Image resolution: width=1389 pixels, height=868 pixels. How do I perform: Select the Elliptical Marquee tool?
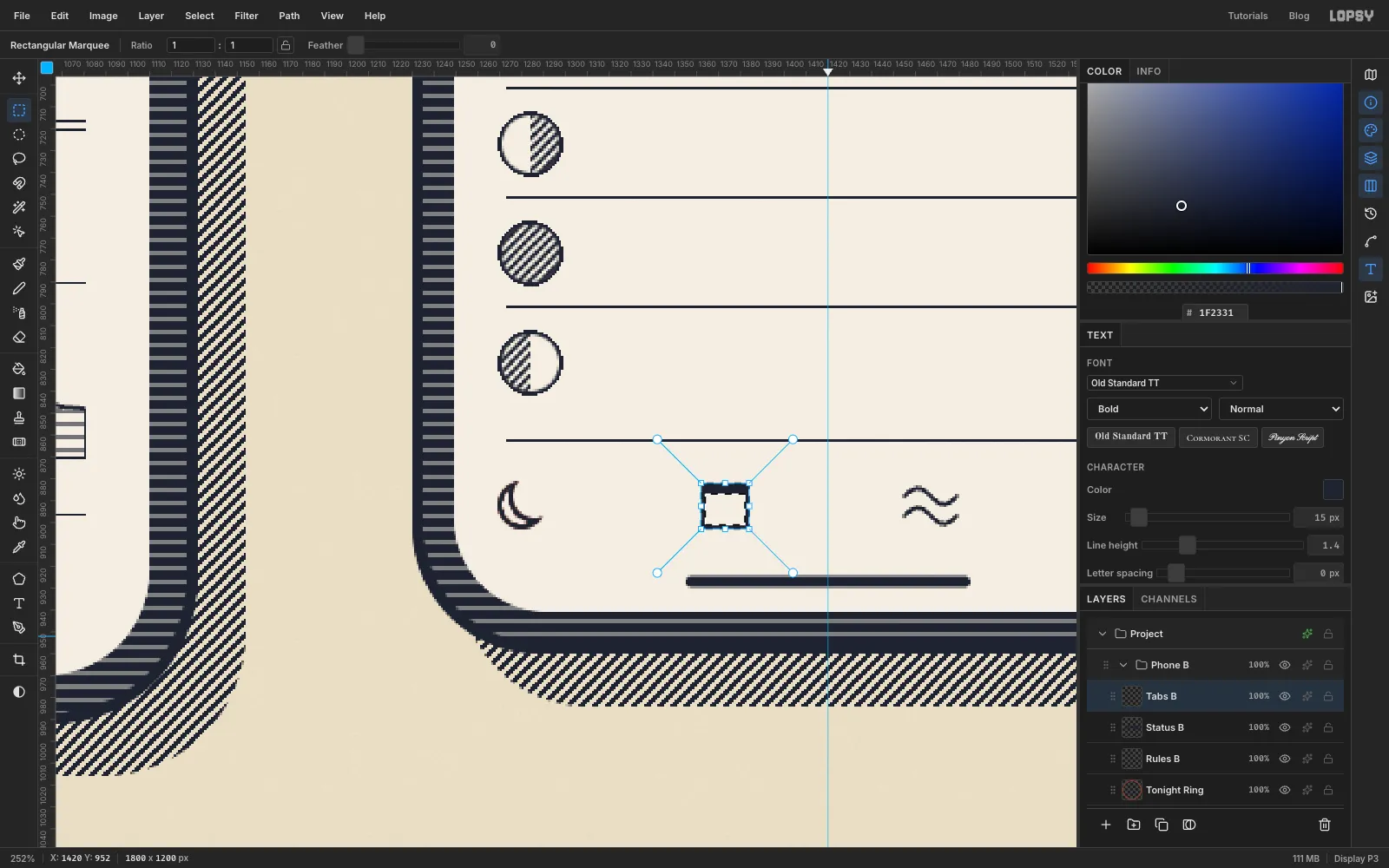click(x=19, y=135)
